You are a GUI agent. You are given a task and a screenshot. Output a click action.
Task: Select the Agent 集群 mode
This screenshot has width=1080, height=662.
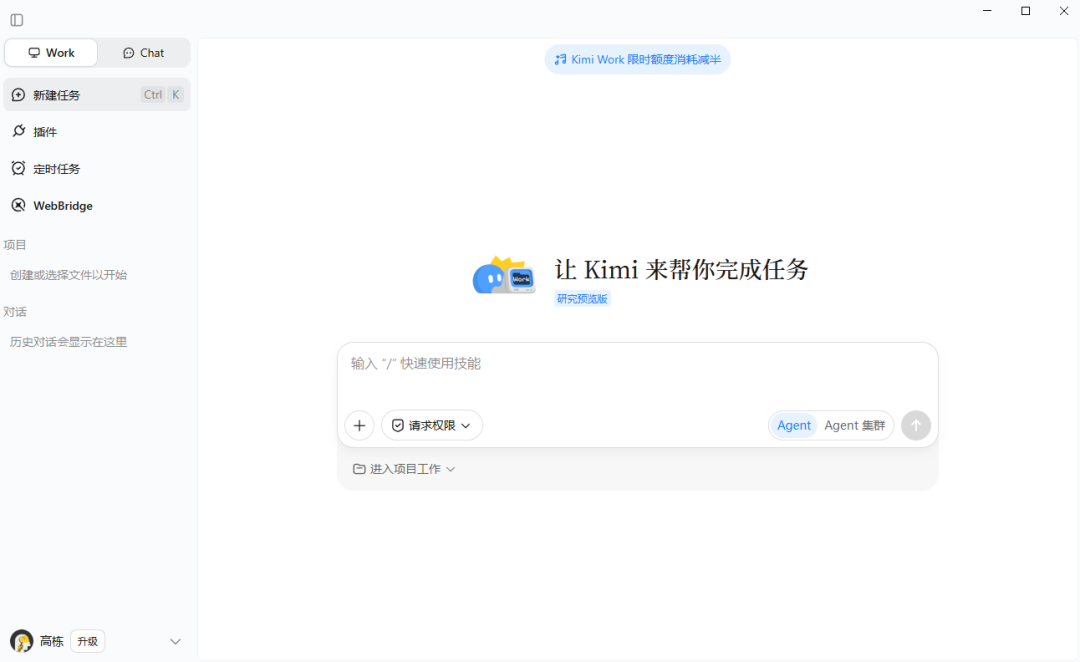click(855, 426)
